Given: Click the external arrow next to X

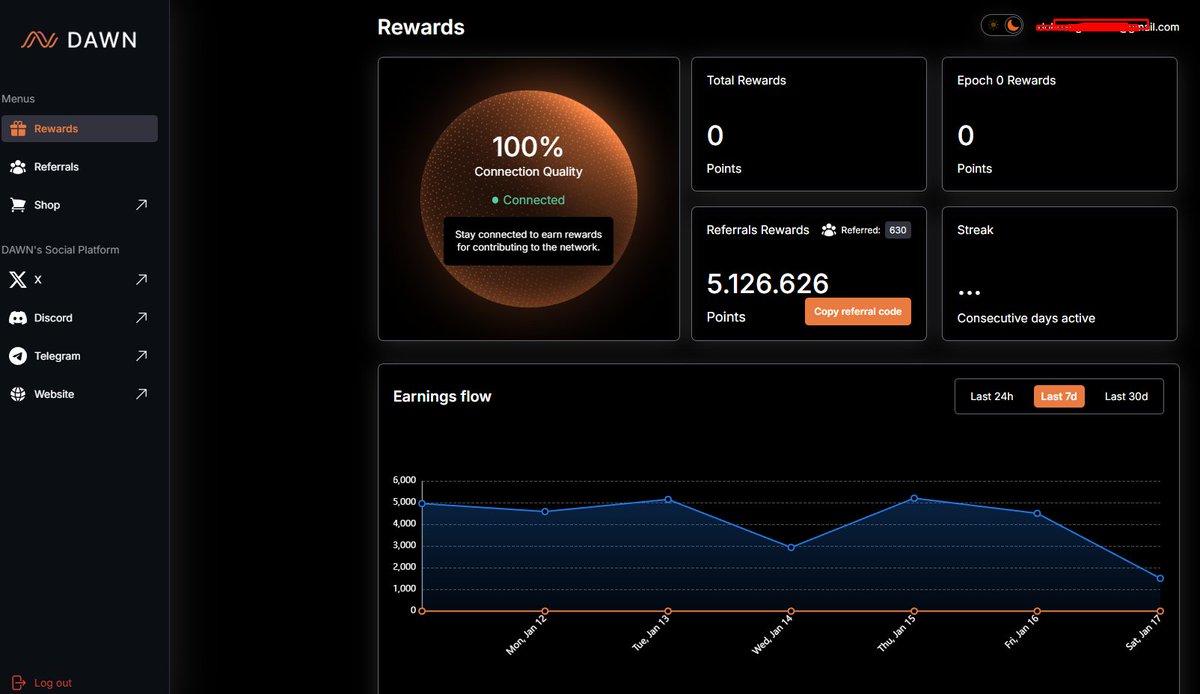Looking at the screenshot, I should click(x=141, y=280).
